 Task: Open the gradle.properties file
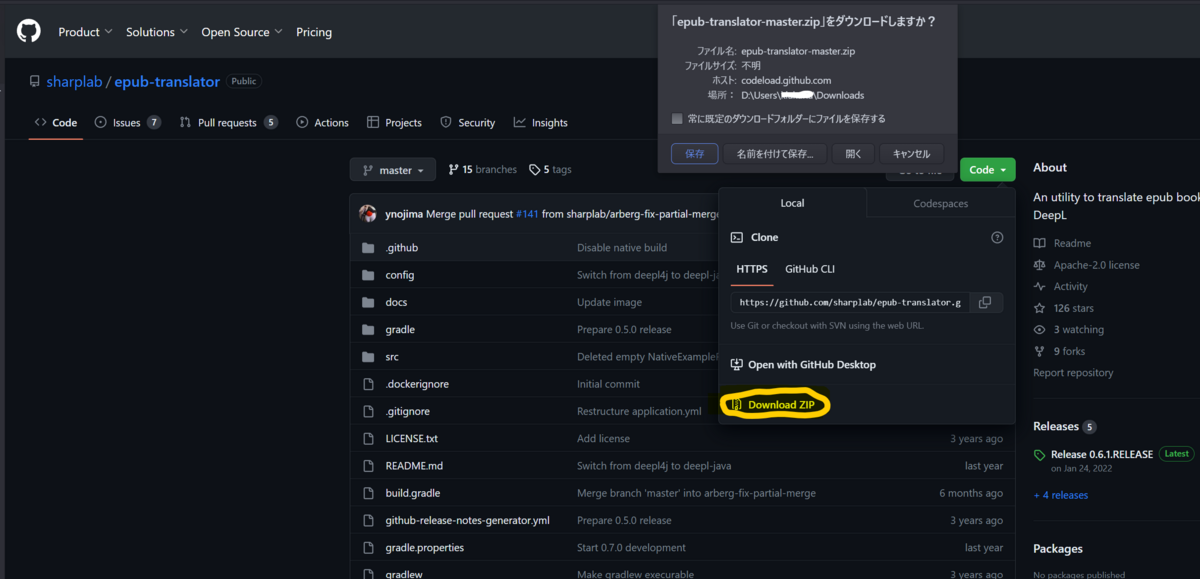[x=425, y=548]
